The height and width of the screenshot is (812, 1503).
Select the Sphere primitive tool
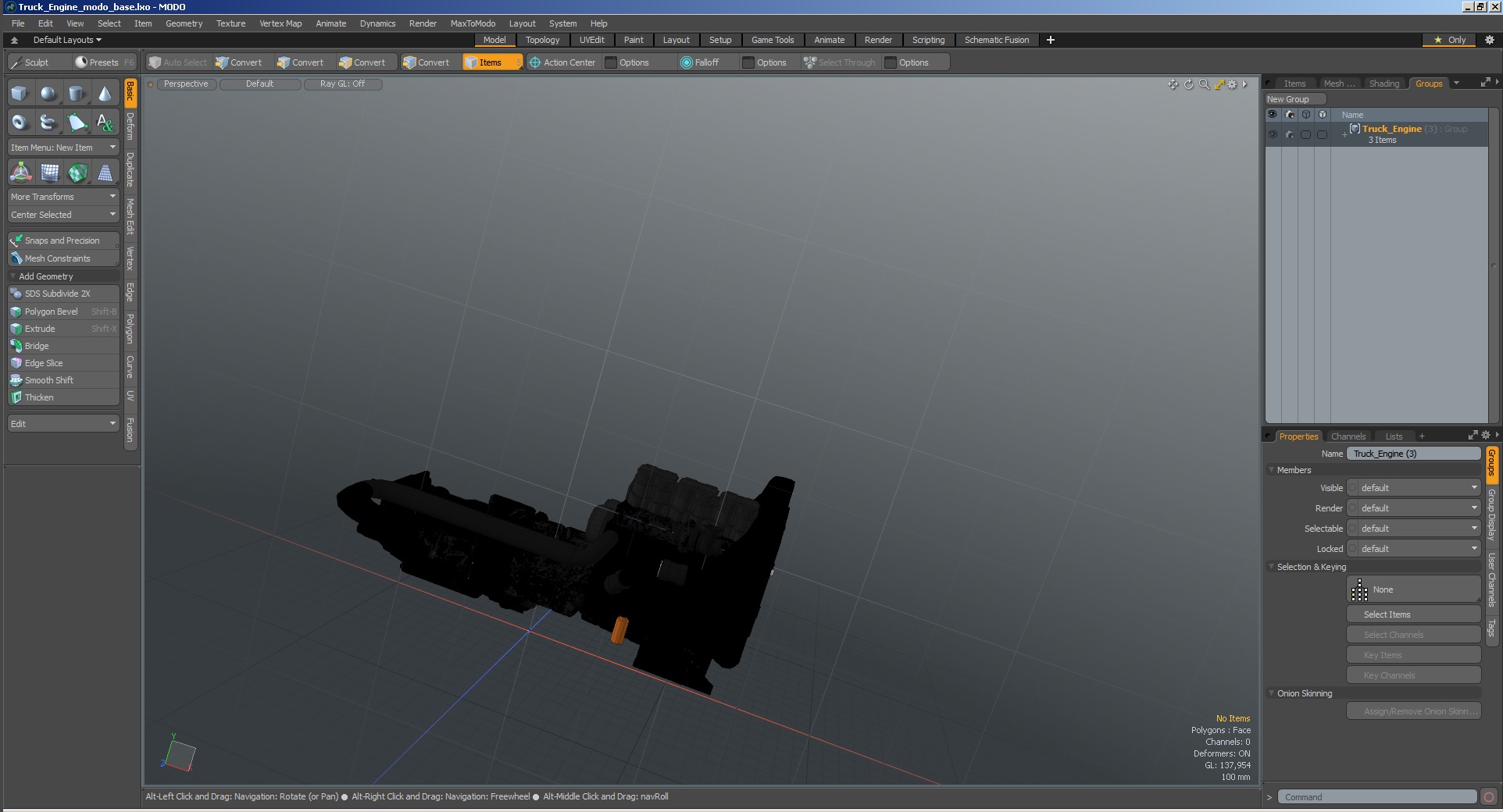(x=48, y=94)
